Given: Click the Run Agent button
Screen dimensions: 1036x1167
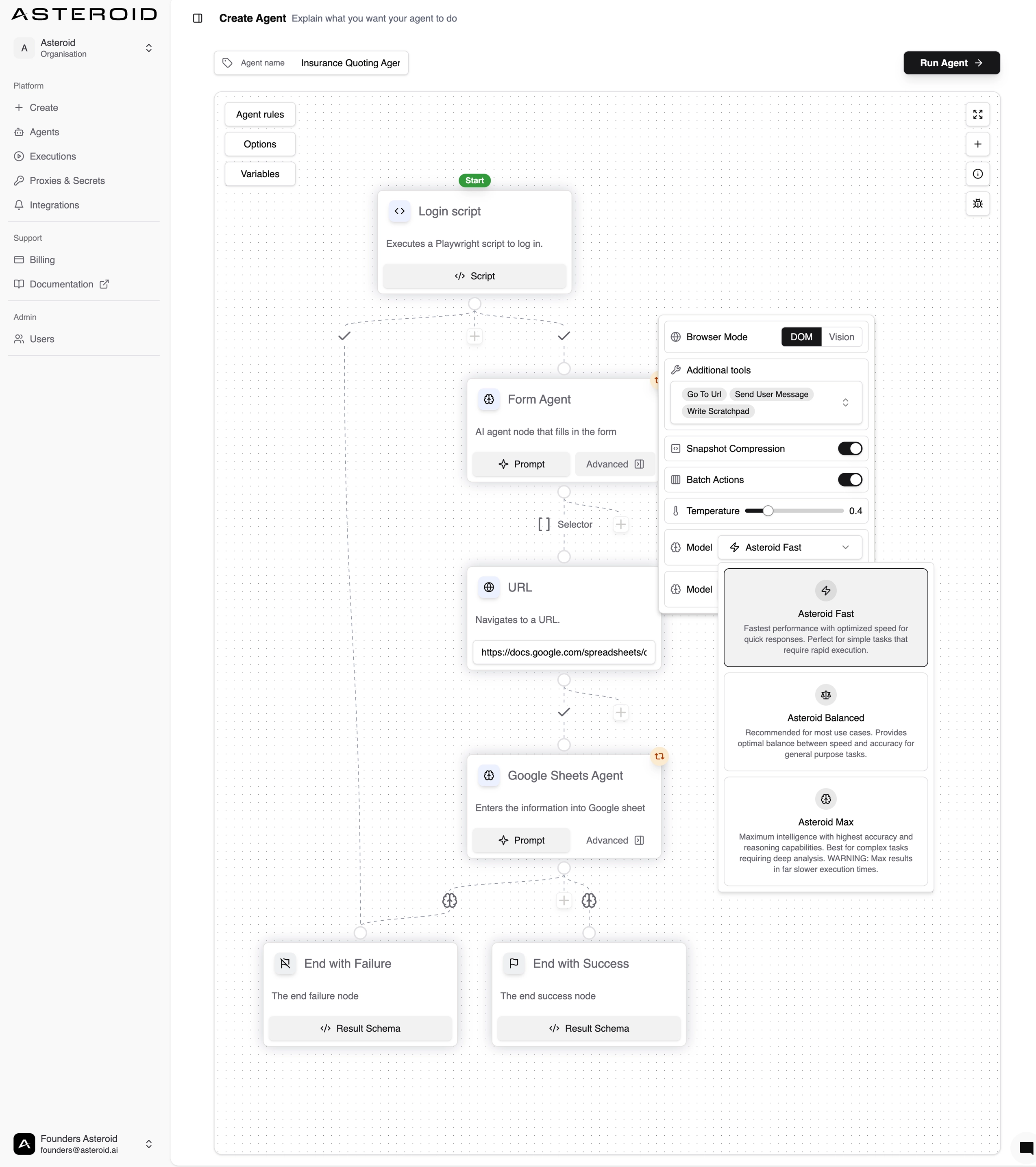Looking at the screenshot, I should (951, 63).
